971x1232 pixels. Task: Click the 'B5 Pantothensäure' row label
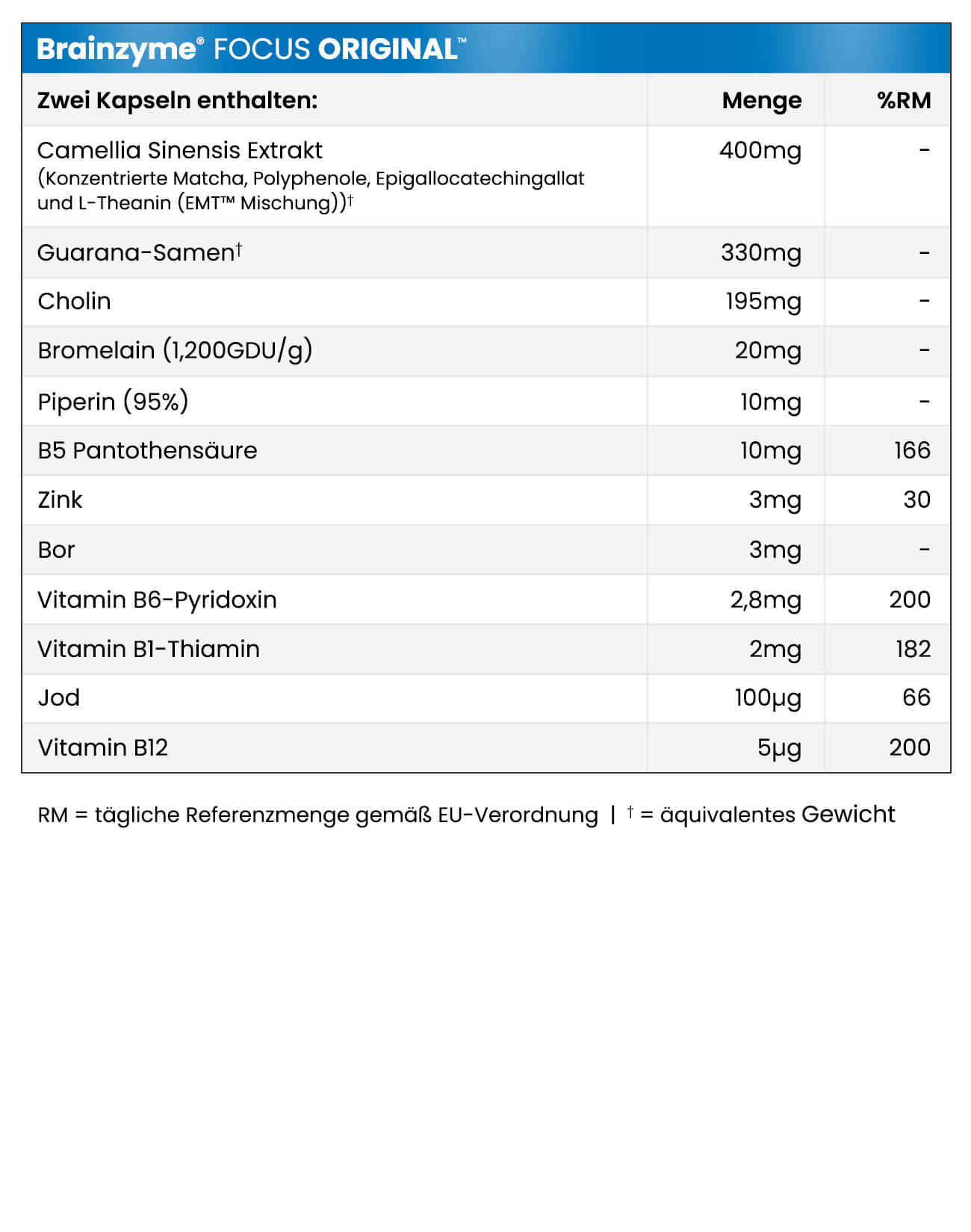tap(147, 450)
